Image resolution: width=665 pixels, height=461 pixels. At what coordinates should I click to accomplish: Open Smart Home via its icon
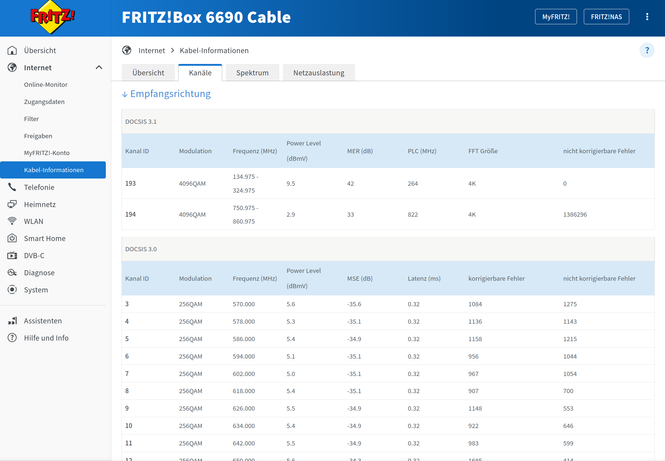pos(12,238)
